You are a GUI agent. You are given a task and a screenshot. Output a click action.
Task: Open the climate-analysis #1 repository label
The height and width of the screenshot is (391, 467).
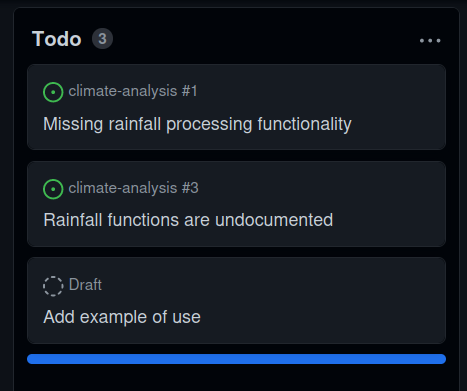coord(133,91)
